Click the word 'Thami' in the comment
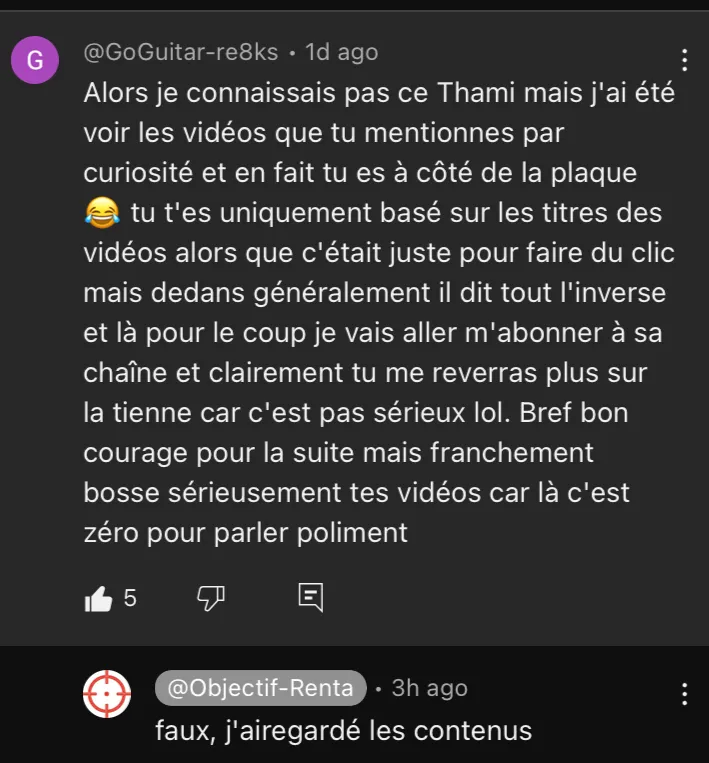 476,92
